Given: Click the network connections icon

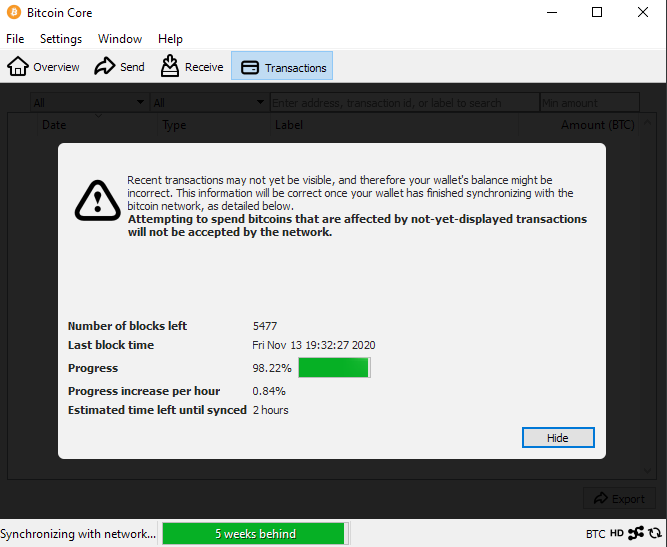Looking at the screenshot, I should (x=636, y=533).
